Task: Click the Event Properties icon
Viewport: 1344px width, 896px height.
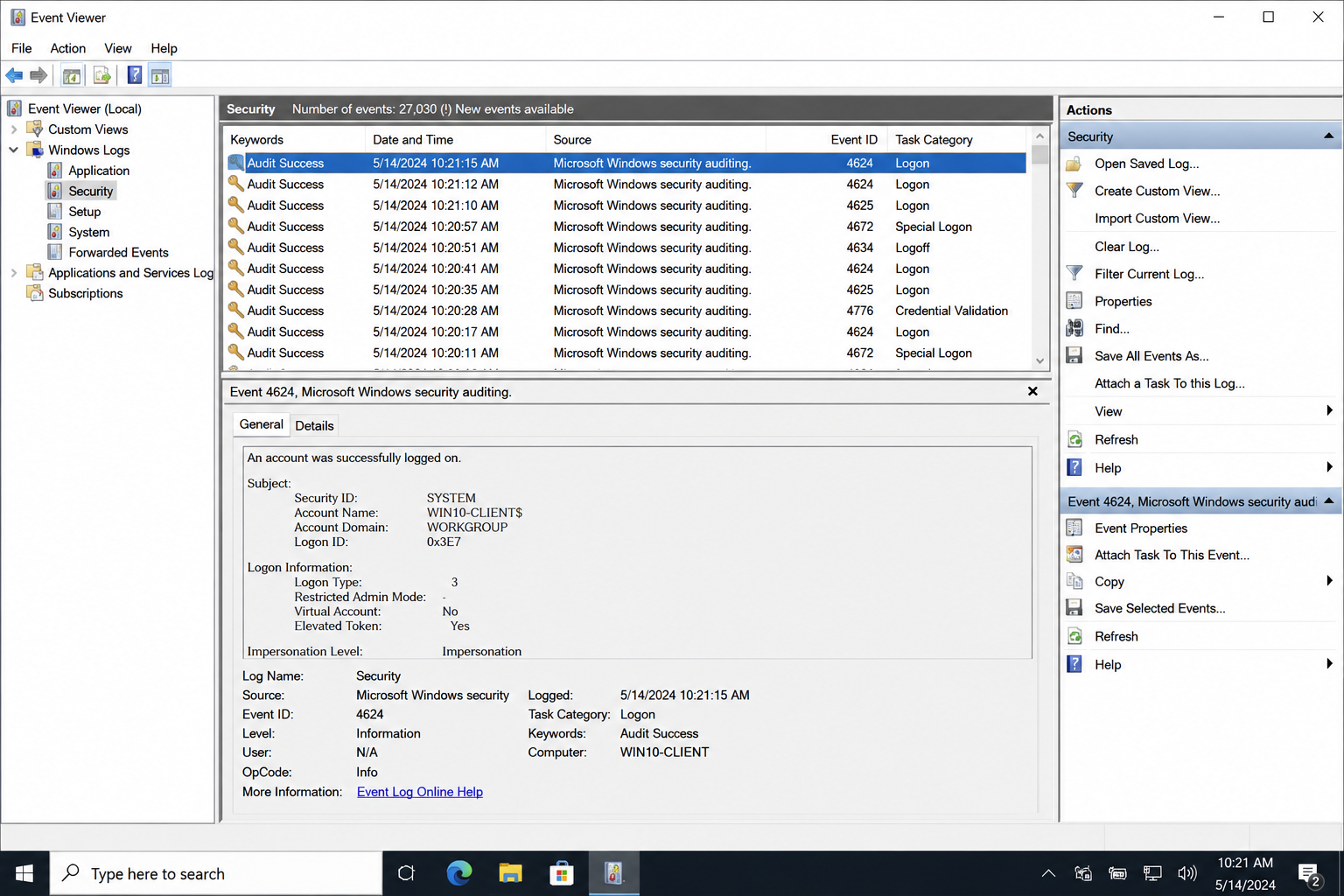Action: (x=1074, y=528)
